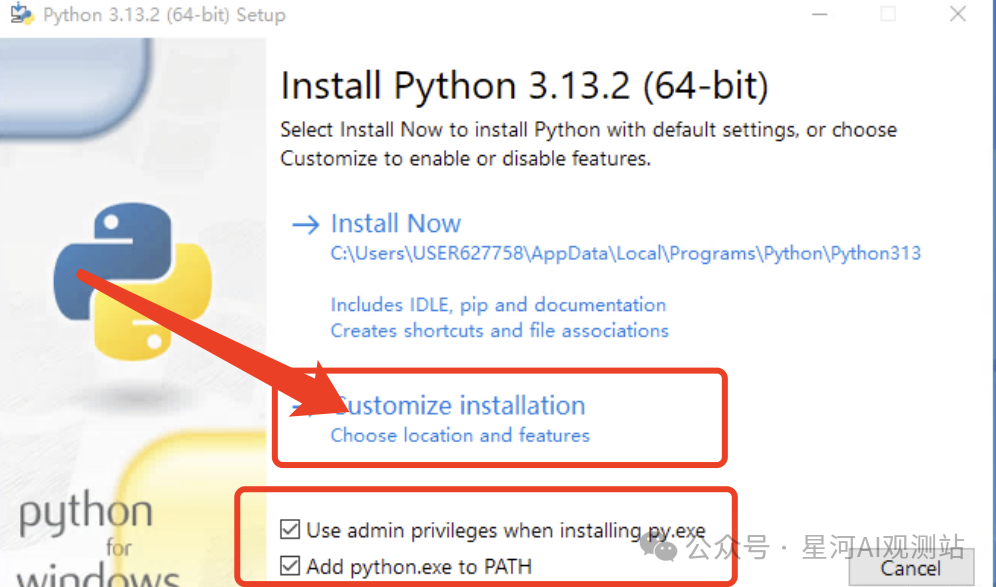Click 'Choose location and features' subtitle

[x=460, y=435]
